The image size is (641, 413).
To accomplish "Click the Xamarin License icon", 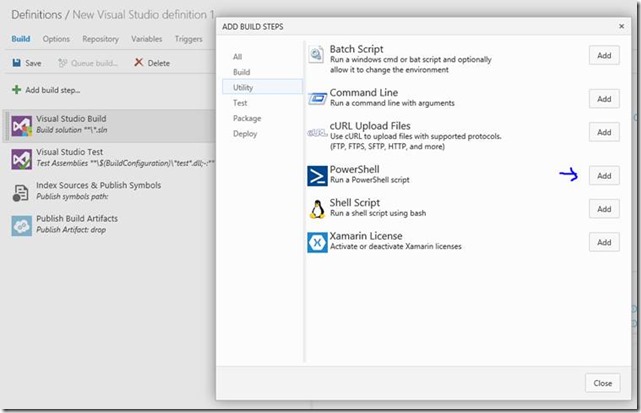I will pos(317,242).
